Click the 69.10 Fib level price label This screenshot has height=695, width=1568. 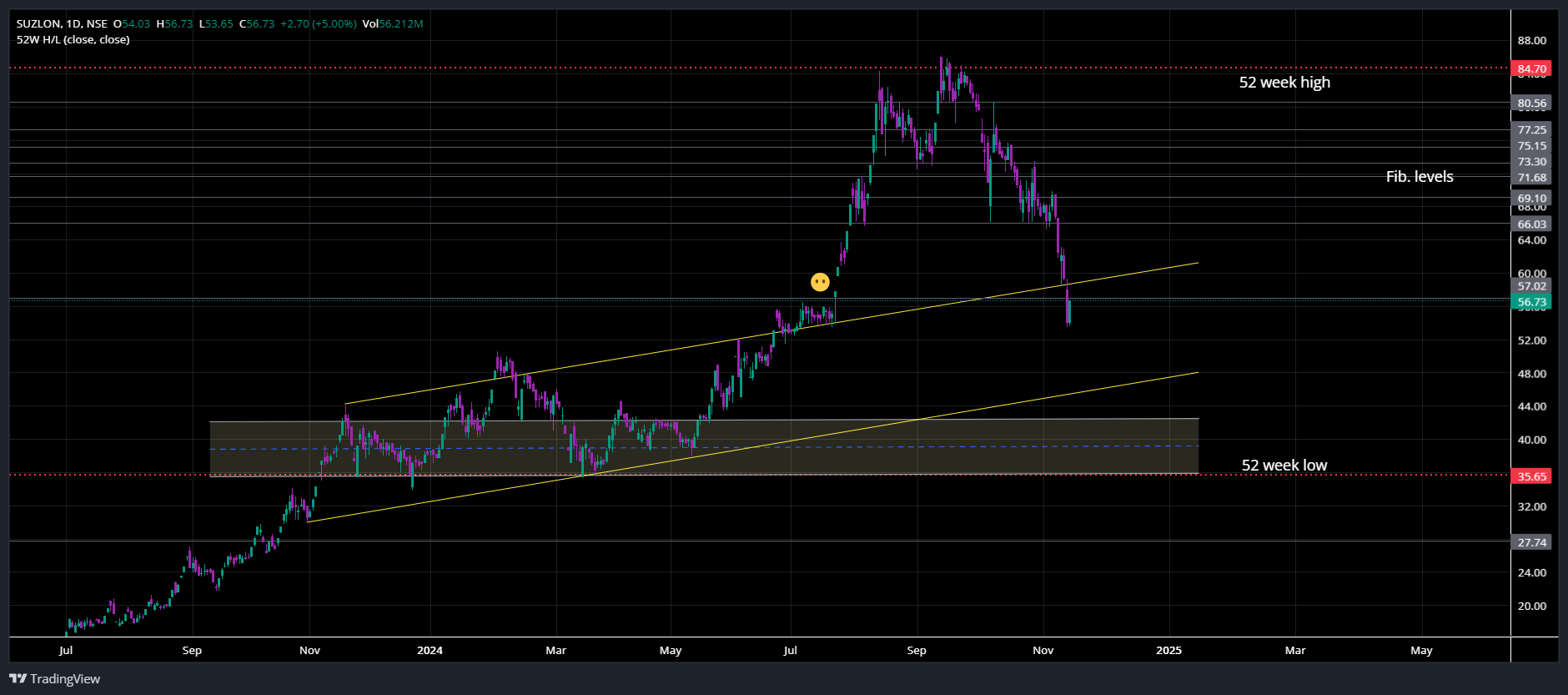[1531, 199]
